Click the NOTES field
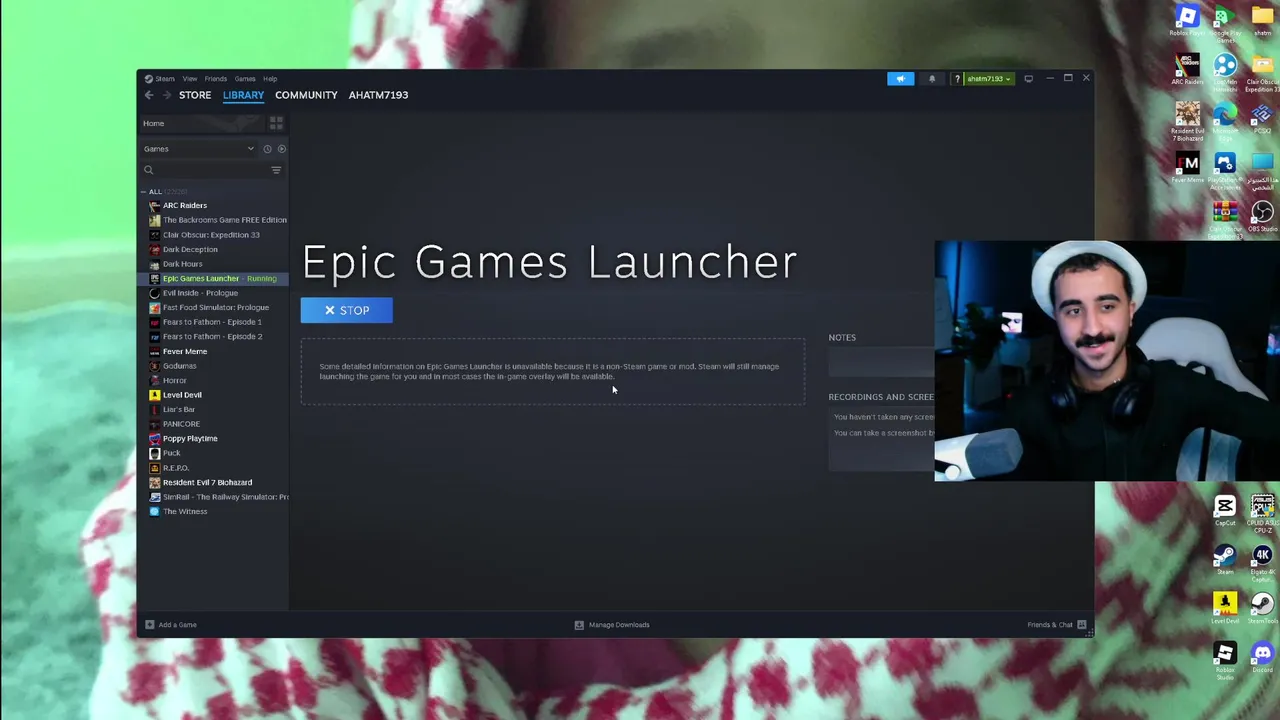The image size is (1280, 720). tap(881, 362)
